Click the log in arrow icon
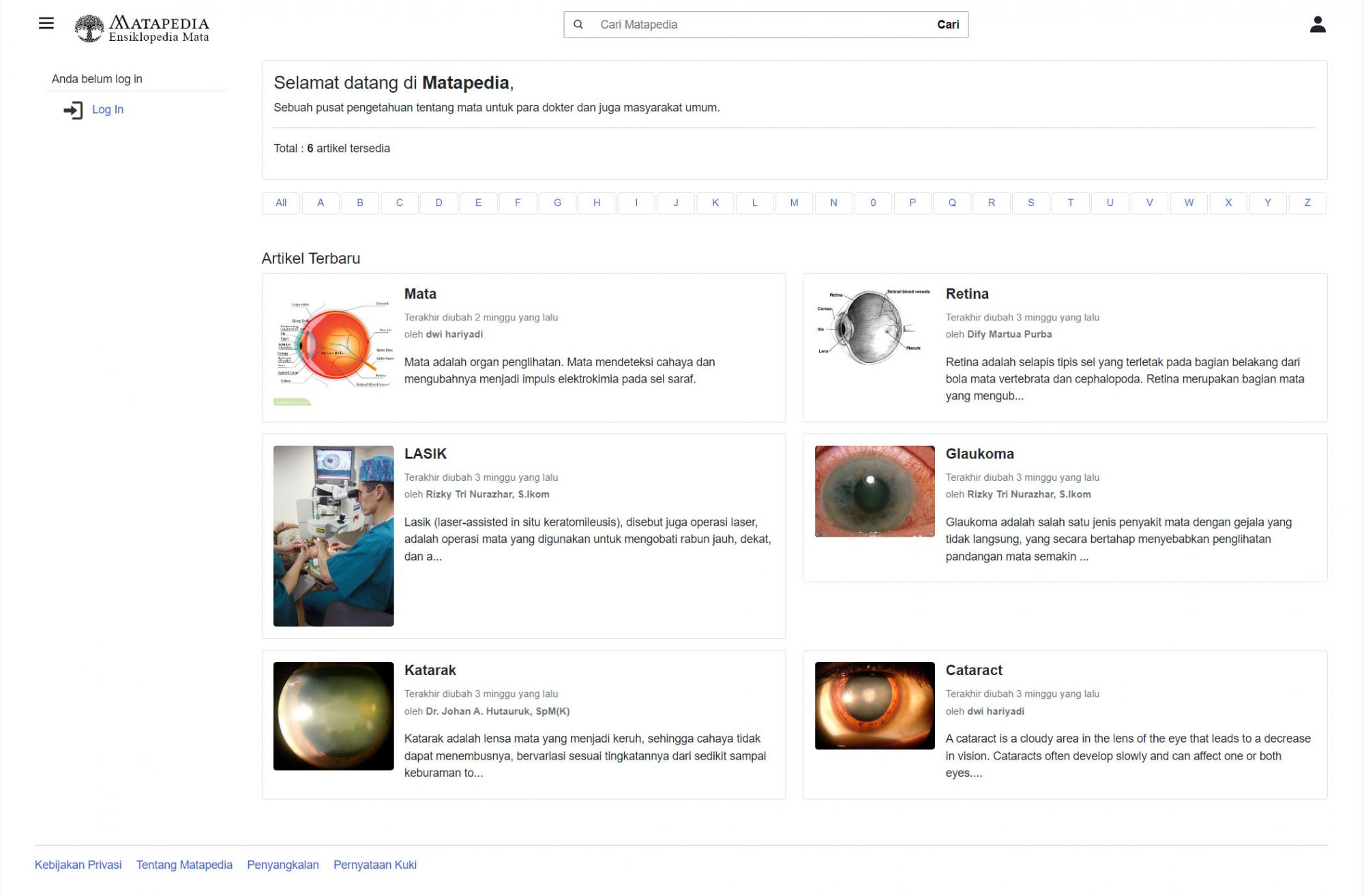This screenshot has width=1364, height=896. (x=73, y=110)
